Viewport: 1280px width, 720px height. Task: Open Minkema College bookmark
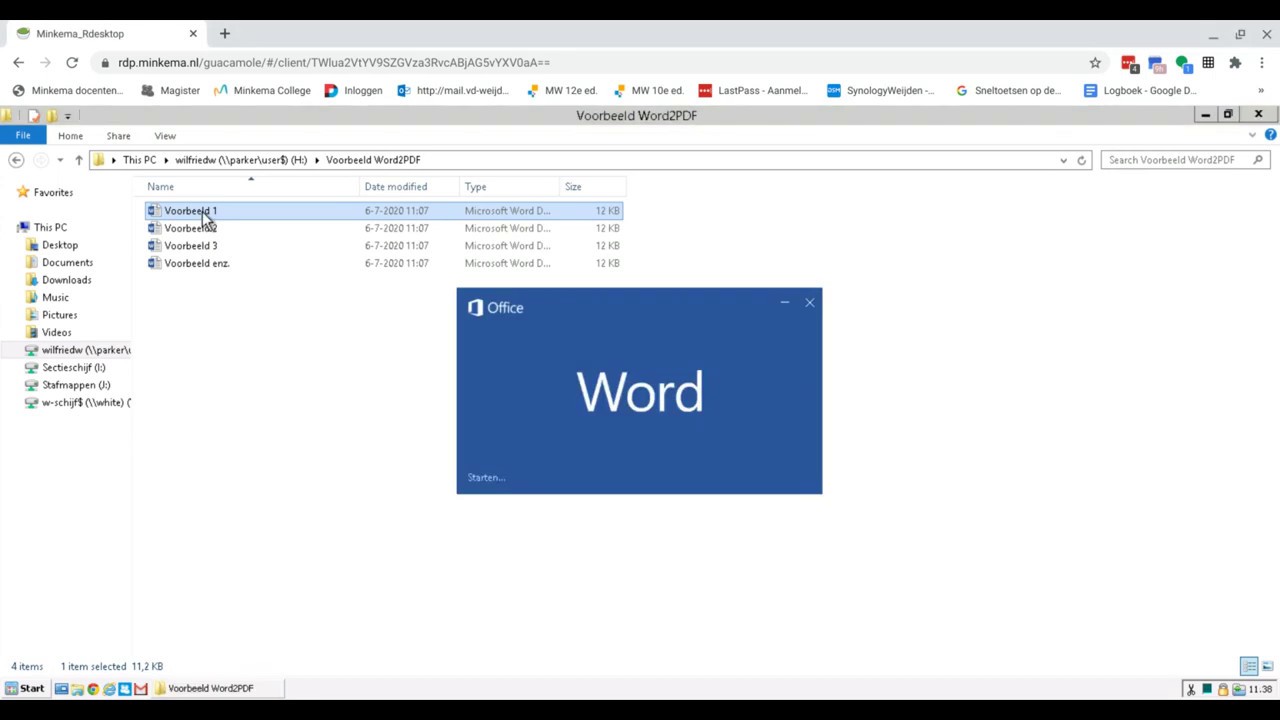tap(262, 90)
